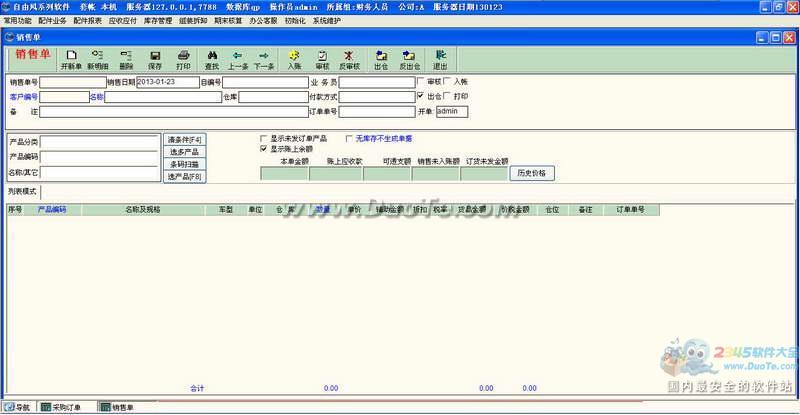The width and height of the screenshot is (800, 415).
Task: Click the 保存 save disk icon
Action: tap(155, 55)
